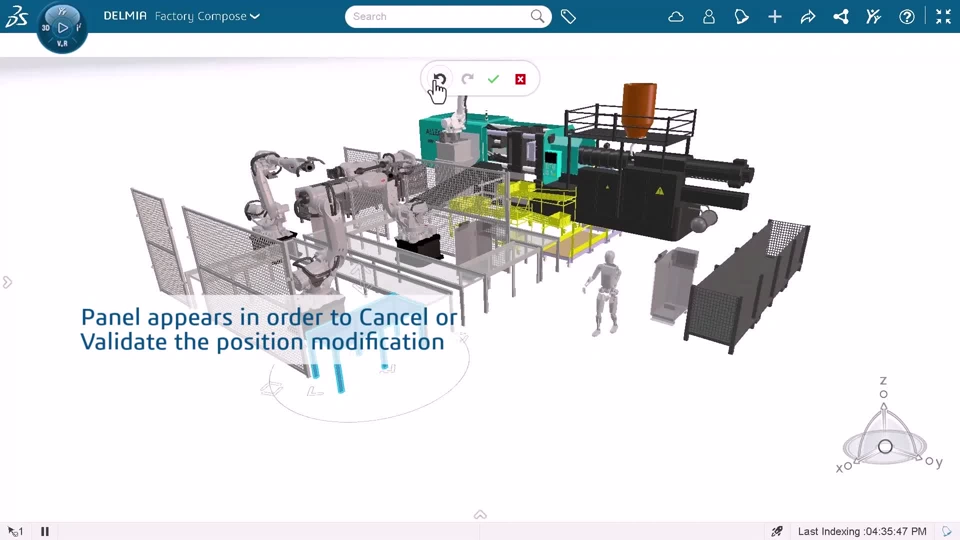Image resolution: width=960 pixels, height=540 pixels.
Task: Toggle the full screen arrows icon
Action: coord(943,17)
